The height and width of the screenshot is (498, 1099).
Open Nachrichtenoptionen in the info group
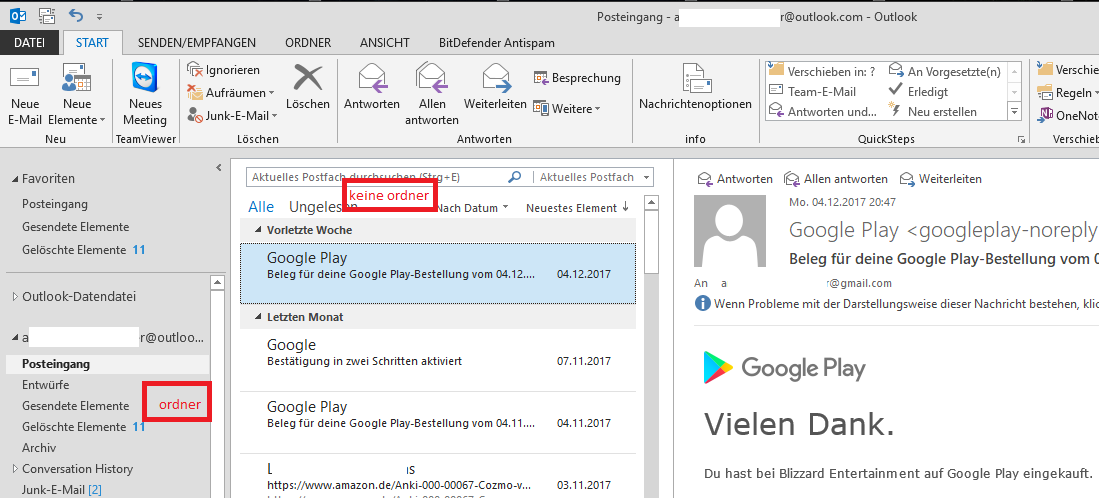[695, 86]
